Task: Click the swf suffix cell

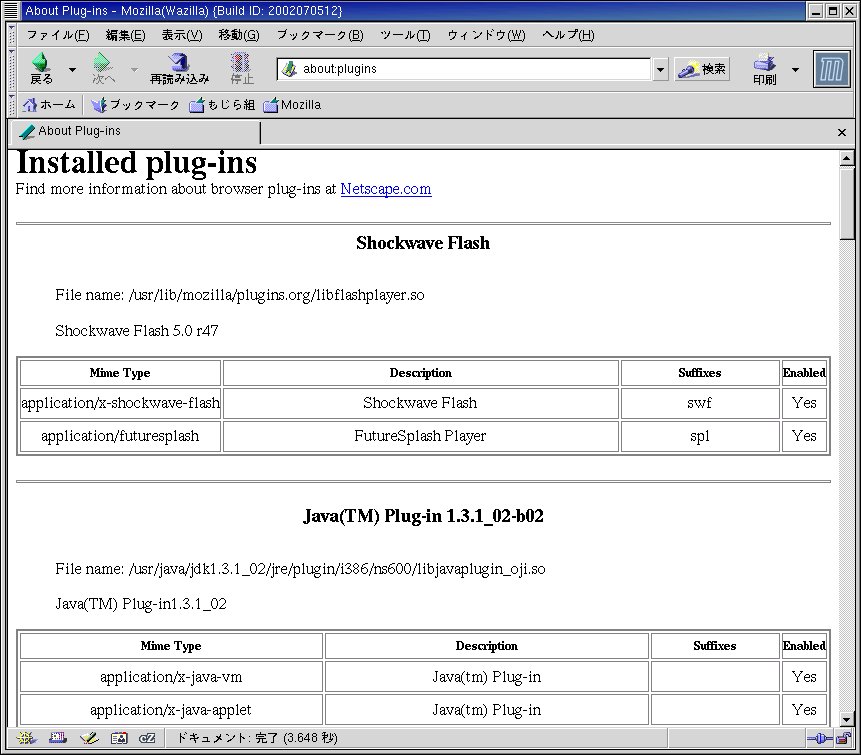Action: (x=700, y=404)
